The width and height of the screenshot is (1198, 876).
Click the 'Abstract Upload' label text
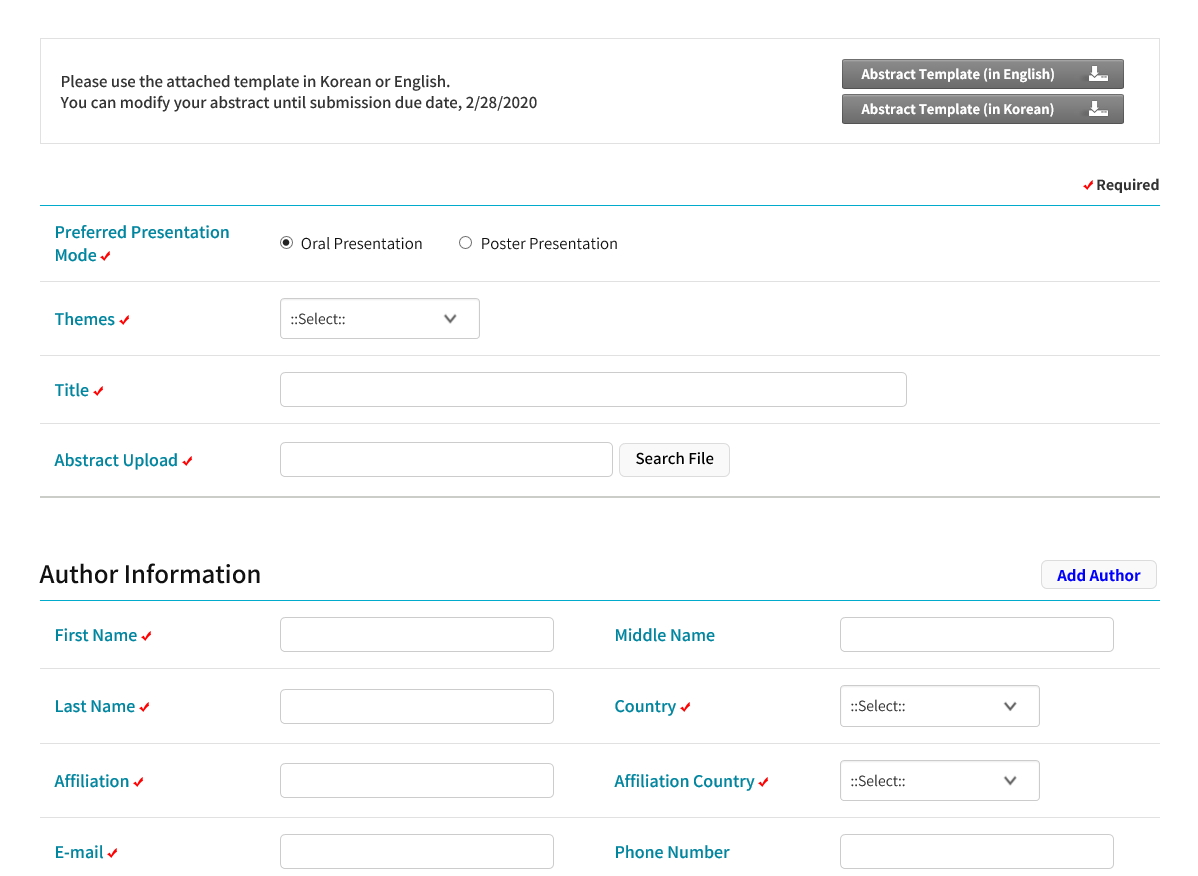tap(116, 461)
